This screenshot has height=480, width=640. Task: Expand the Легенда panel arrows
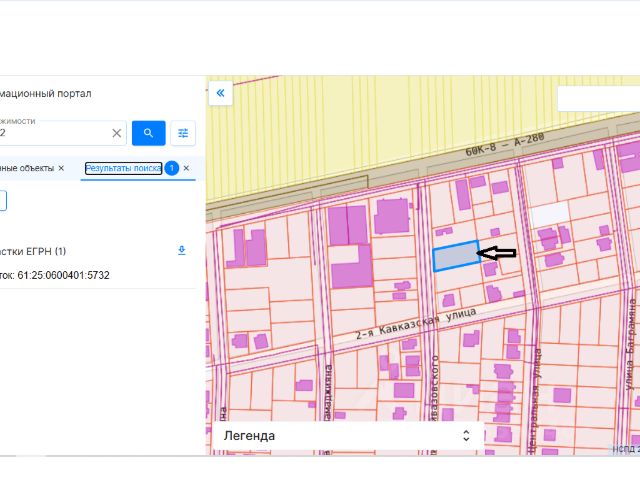(x=466, y=436)
